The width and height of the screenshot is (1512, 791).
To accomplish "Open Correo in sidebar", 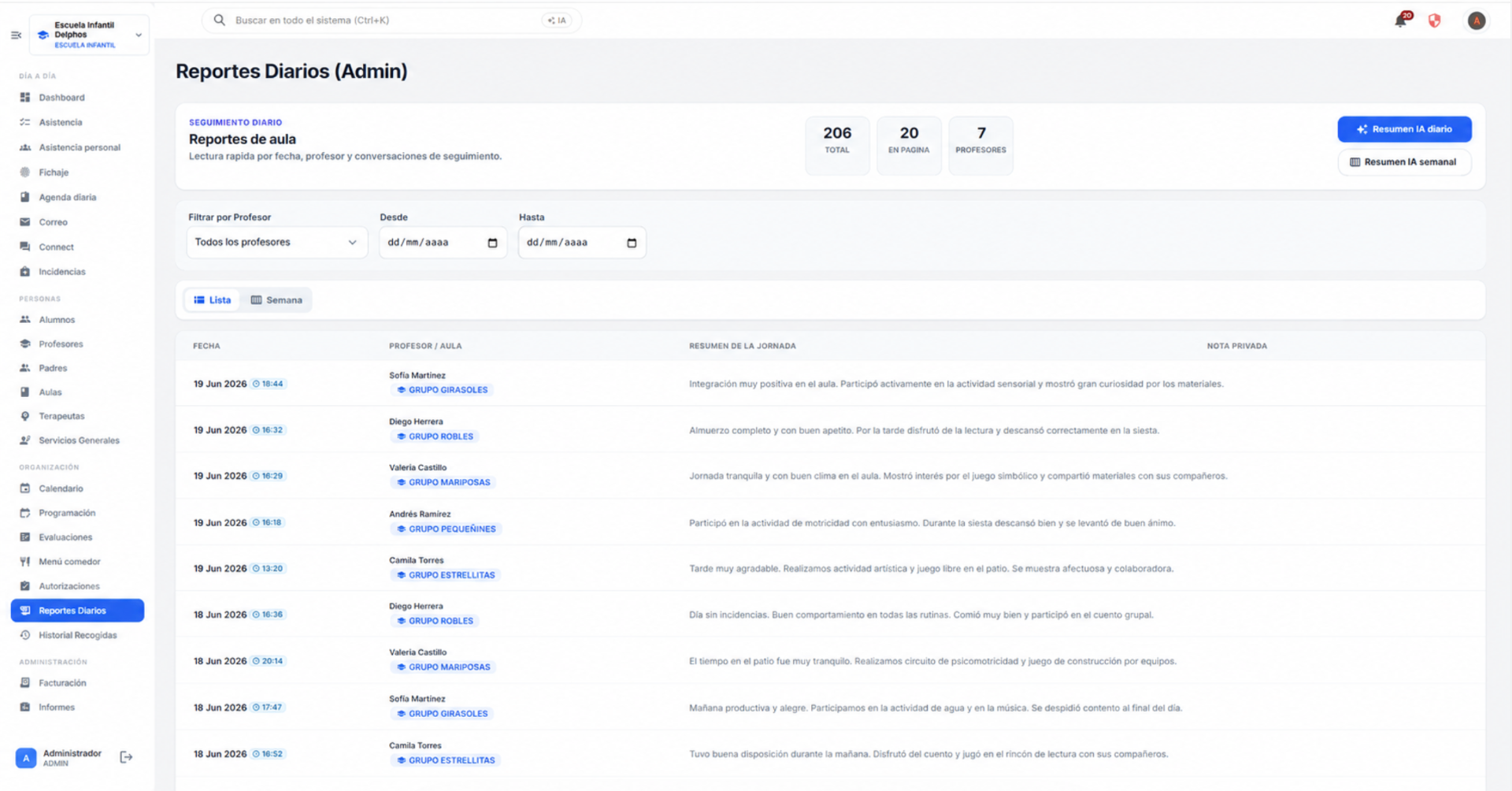I will (x=77, y=222).
